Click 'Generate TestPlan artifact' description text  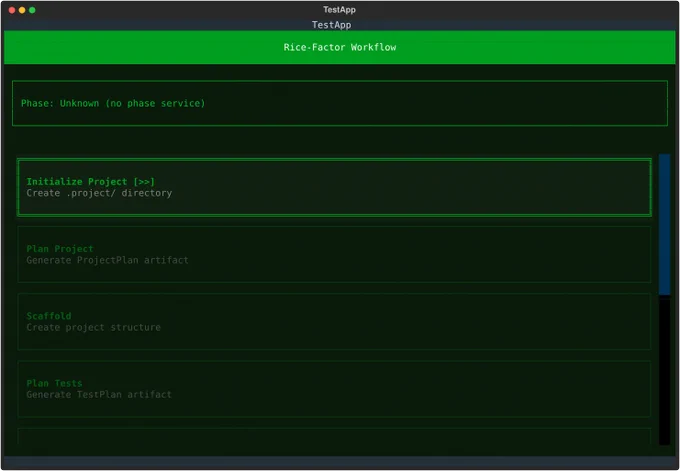[99, 395]
